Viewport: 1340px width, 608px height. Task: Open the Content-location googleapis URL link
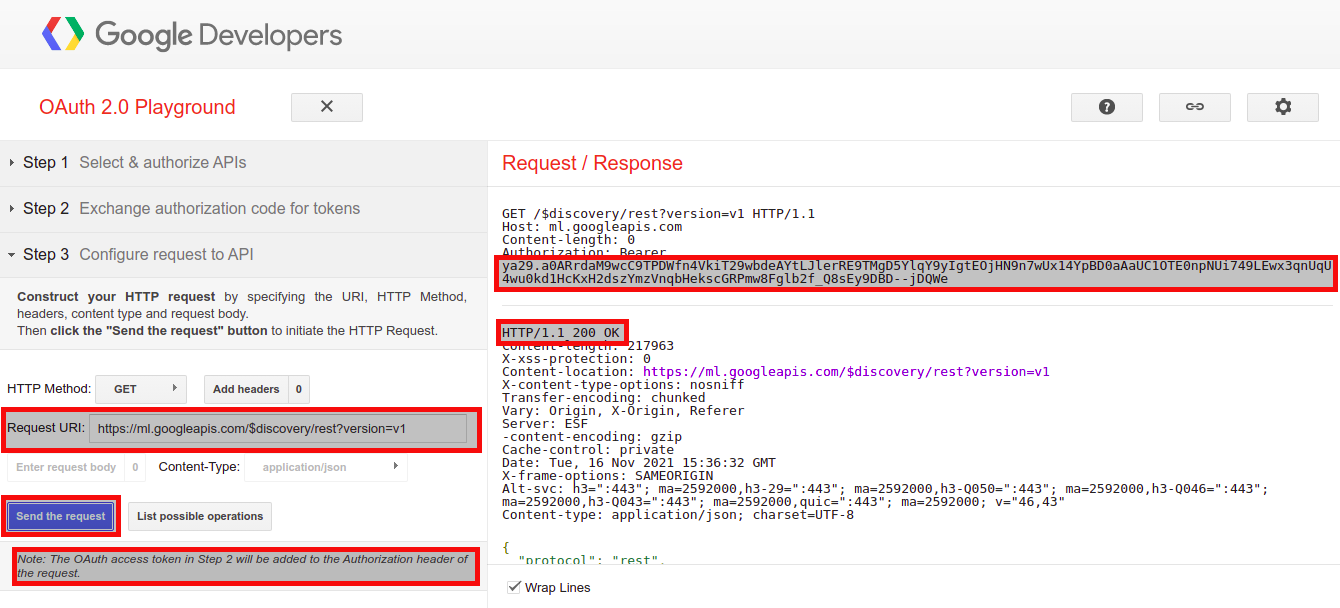846,372
